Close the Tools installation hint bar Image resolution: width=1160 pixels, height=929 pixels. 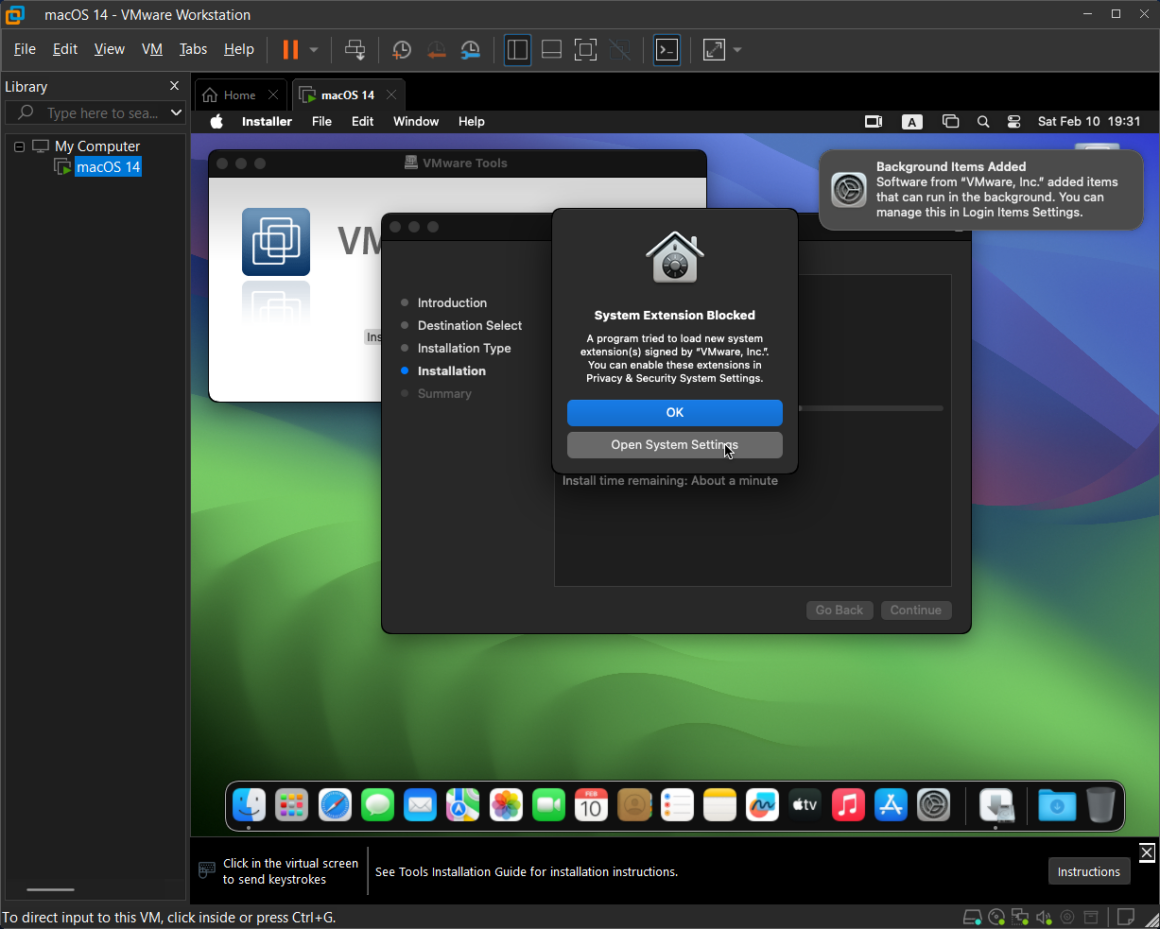[1147, 852]
